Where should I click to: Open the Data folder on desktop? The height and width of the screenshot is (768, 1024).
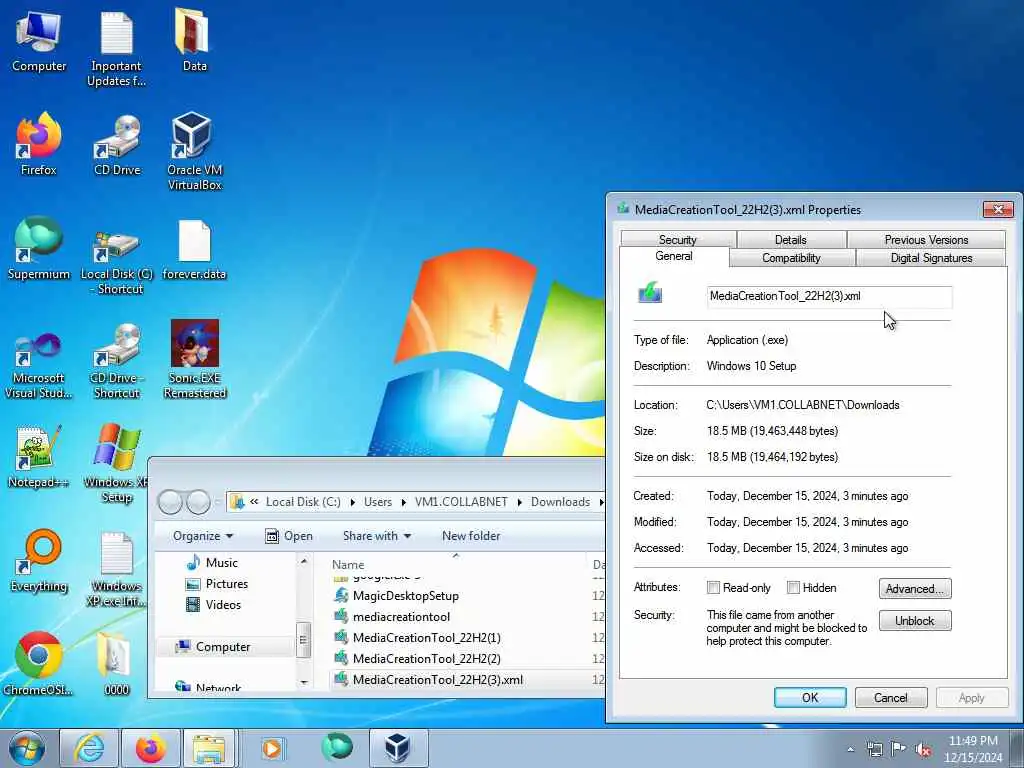pyautogui.click(x=194, y=39)
